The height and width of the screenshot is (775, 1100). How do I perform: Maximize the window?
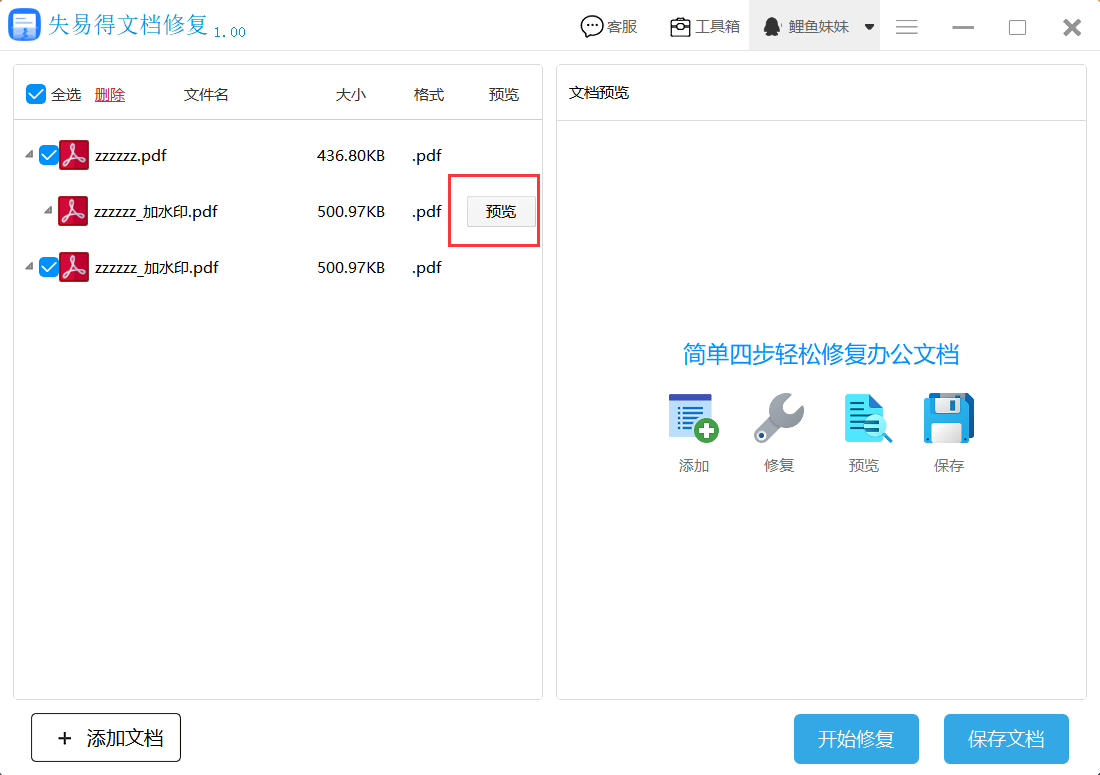click(1017, 27)
